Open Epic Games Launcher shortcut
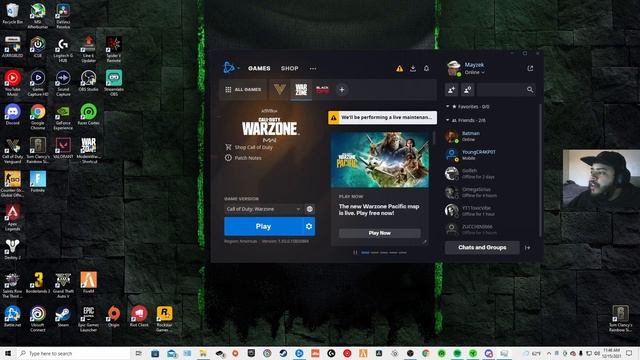The width and height of the screenshot is (640, 360). [88, 319]
